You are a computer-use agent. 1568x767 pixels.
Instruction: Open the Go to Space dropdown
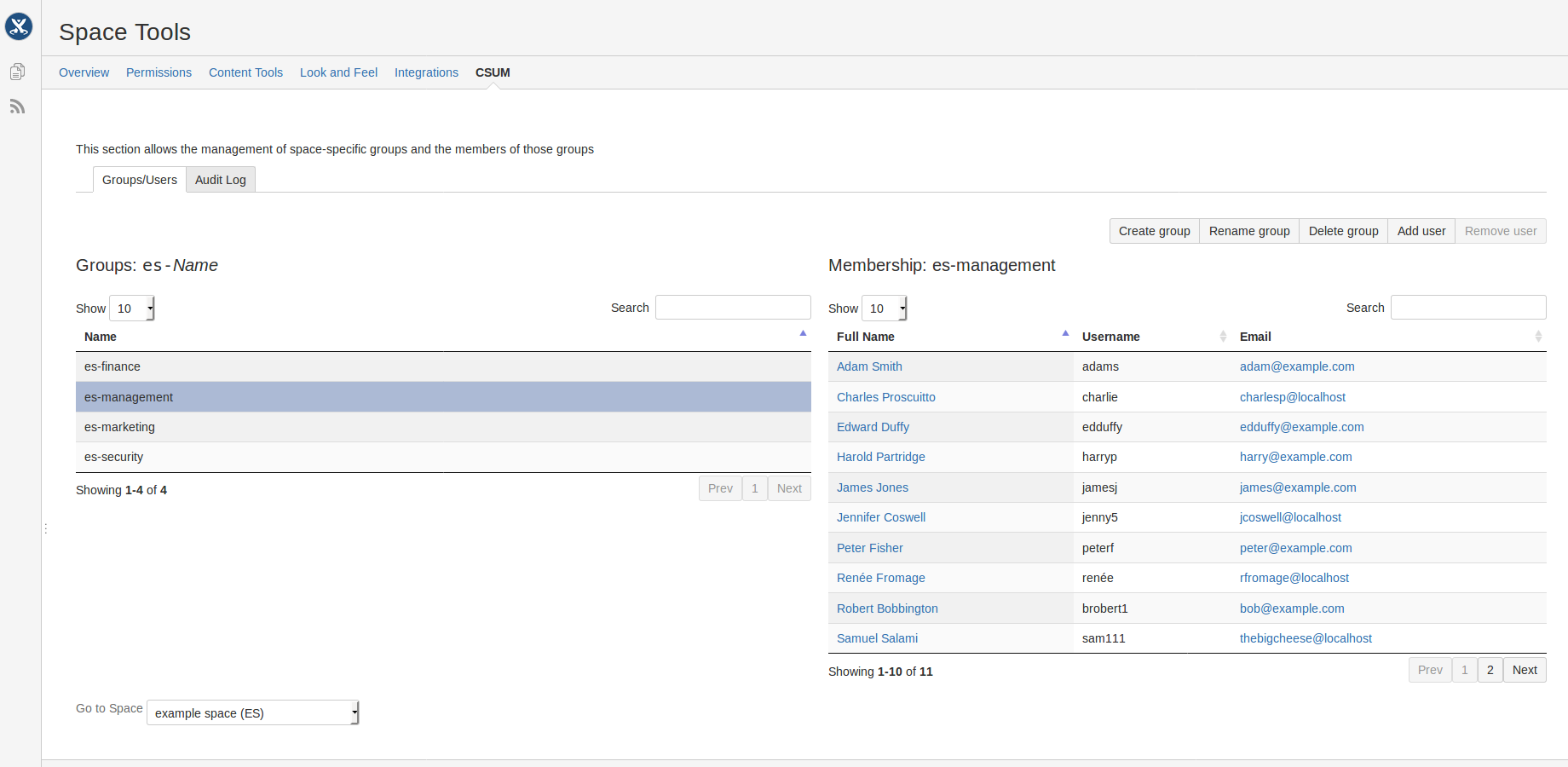coord(253,712)
